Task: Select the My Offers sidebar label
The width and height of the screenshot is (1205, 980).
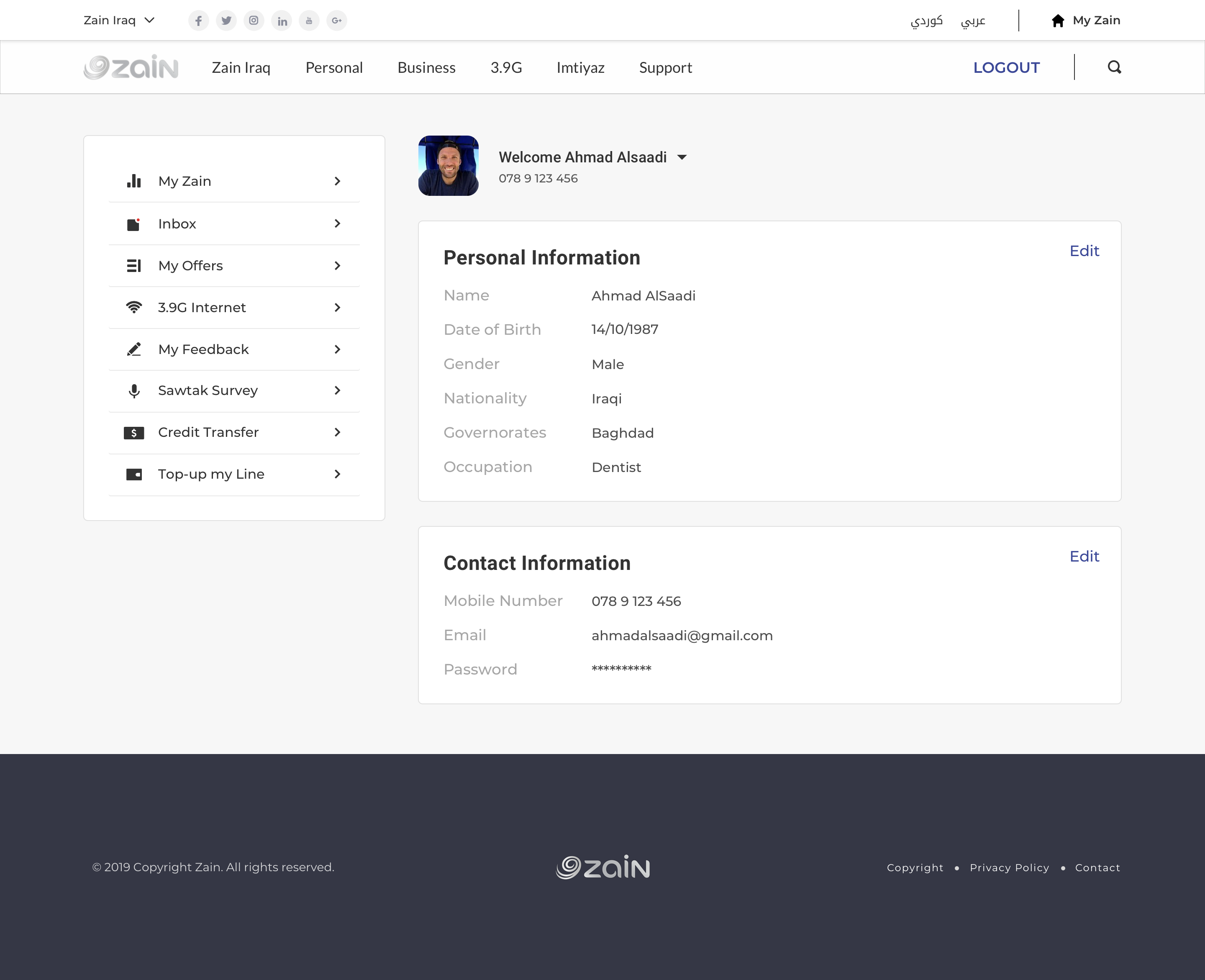Action: [190, 266]
